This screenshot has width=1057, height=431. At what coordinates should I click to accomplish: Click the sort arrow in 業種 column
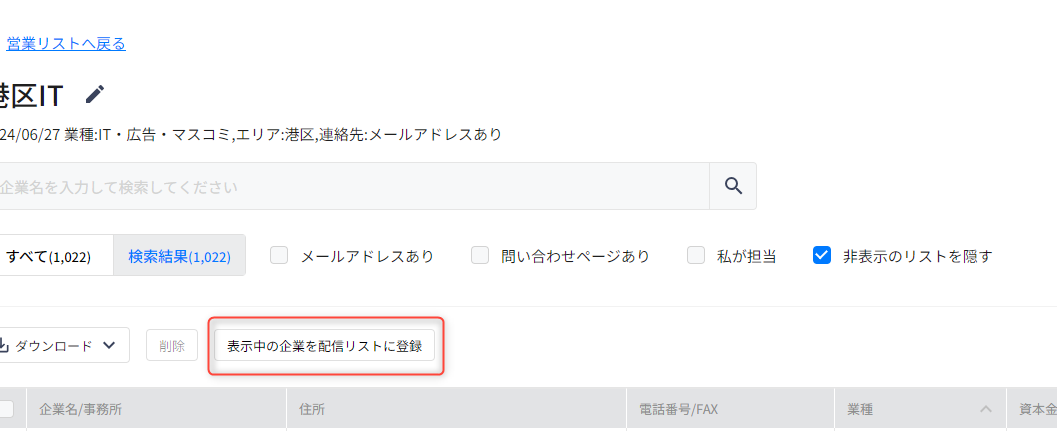pyautogui.click(x=986, y=409)
